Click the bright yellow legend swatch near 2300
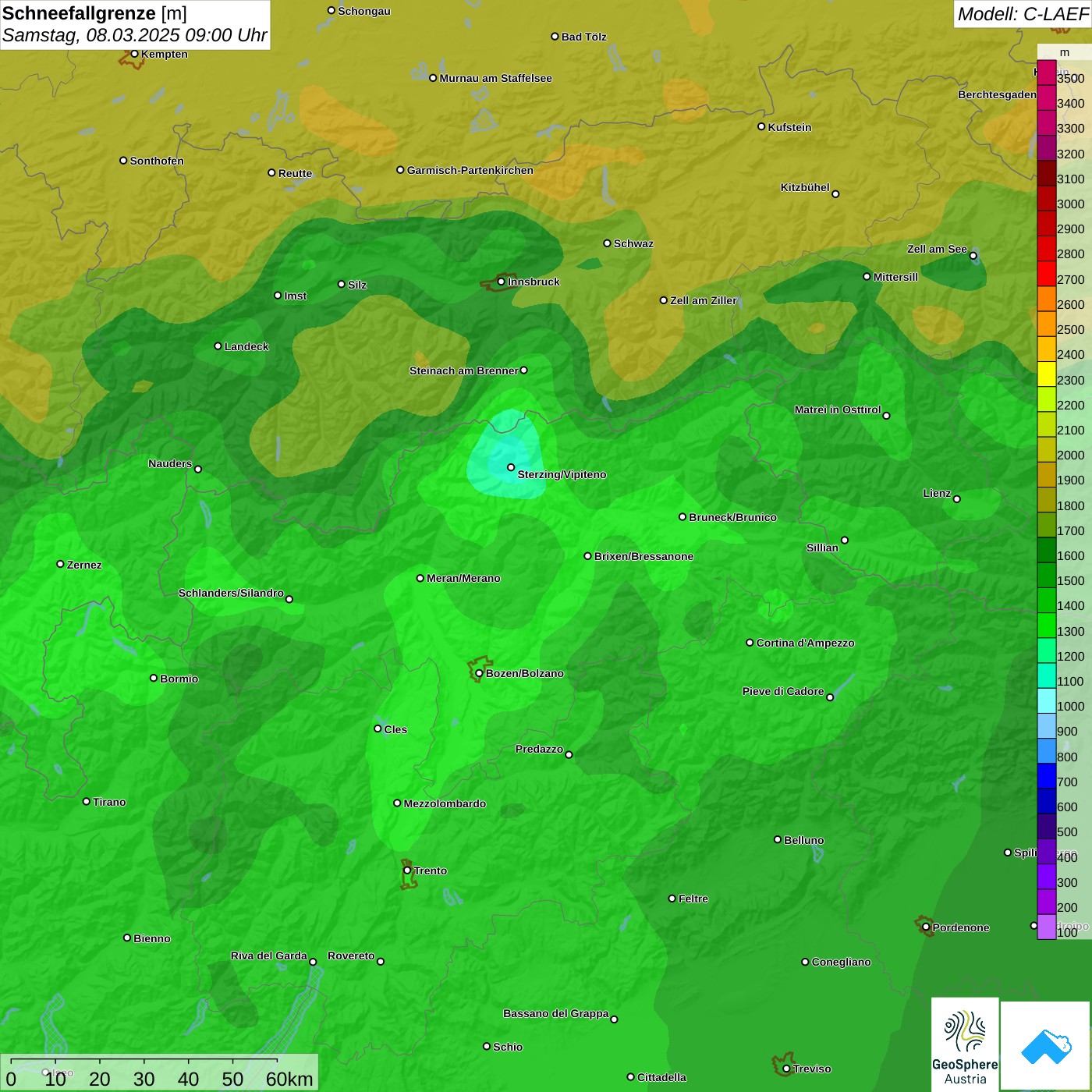Viewport: 1092px width, 1092px height. [1046, 374]
